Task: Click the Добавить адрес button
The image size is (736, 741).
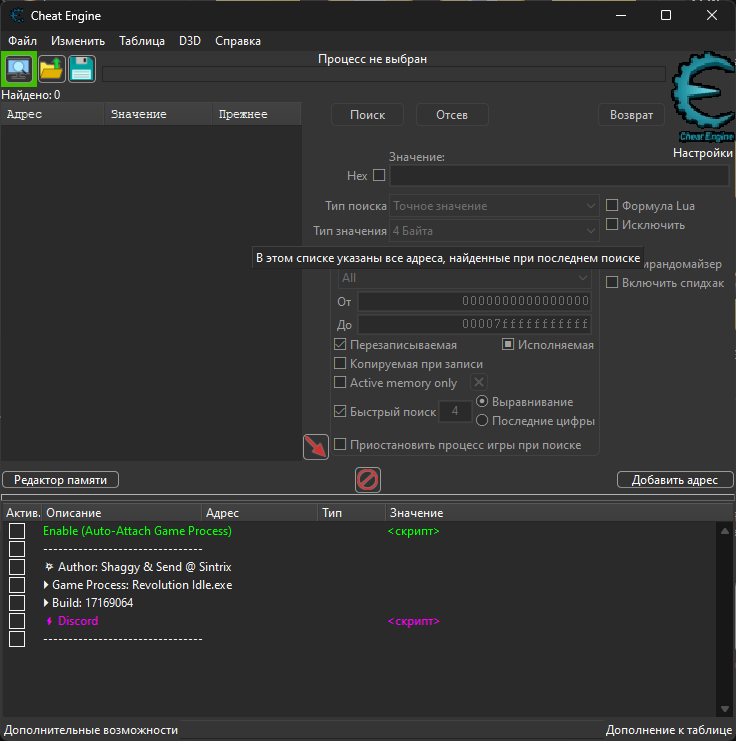Action: (674, 480)
